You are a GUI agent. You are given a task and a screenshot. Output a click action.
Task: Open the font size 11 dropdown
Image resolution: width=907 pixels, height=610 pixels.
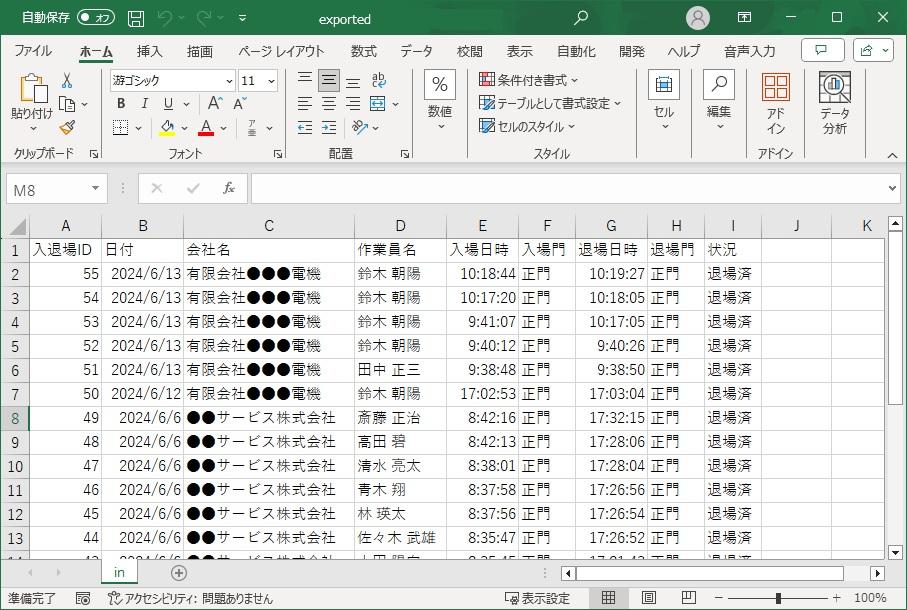(271, 81)
